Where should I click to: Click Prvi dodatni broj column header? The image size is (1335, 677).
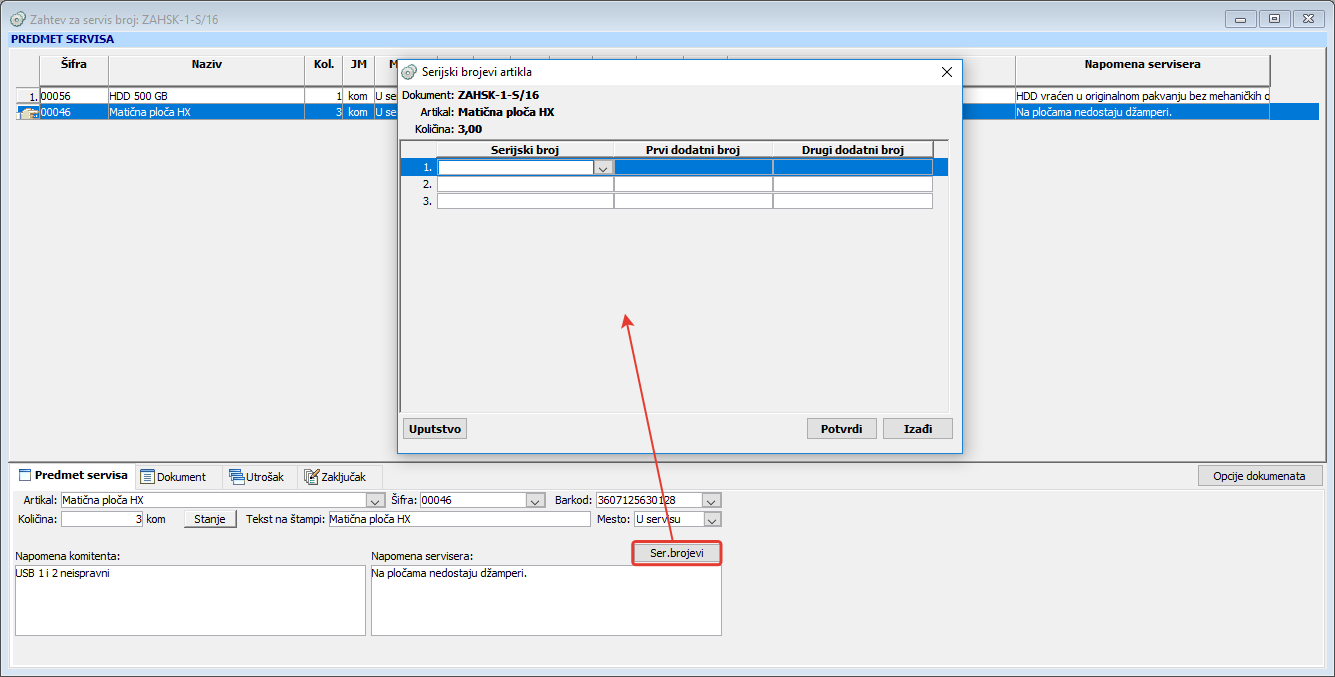tap(693, 150)
